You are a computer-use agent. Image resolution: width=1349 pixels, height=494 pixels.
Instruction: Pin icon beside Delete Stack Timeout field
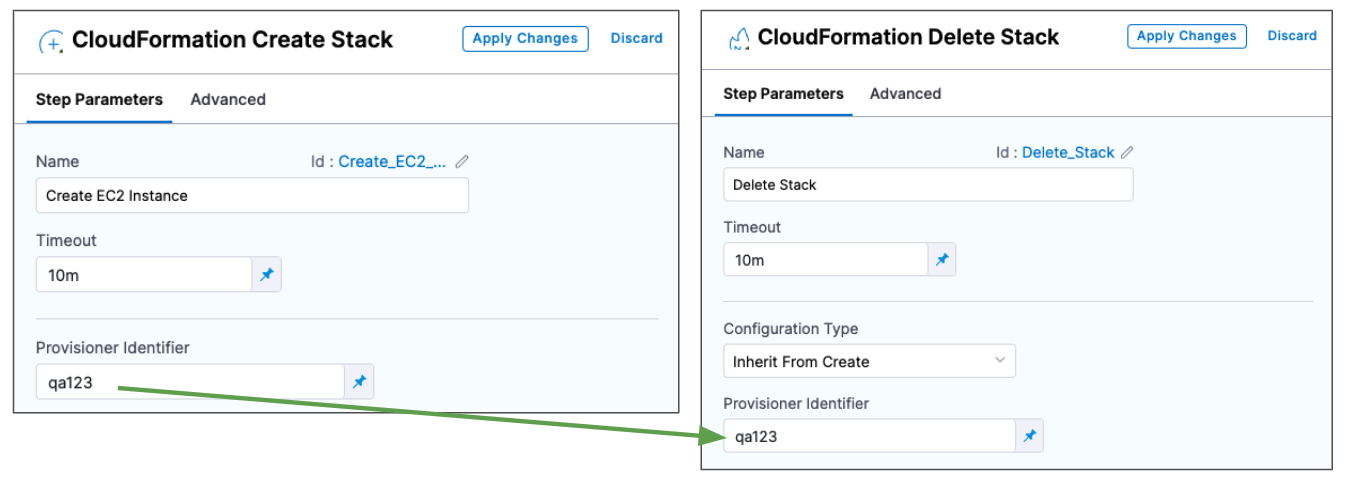pos(942,260)
